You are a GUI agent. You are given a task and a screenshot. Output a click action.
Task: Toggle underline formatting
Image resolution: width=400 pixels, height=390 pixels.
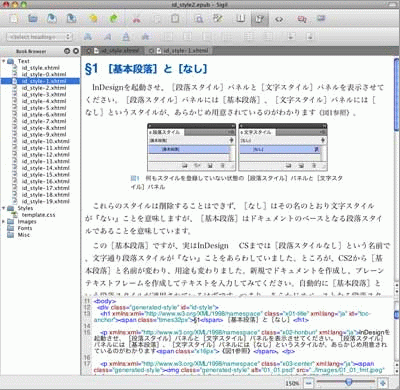(x=126, y=37)
